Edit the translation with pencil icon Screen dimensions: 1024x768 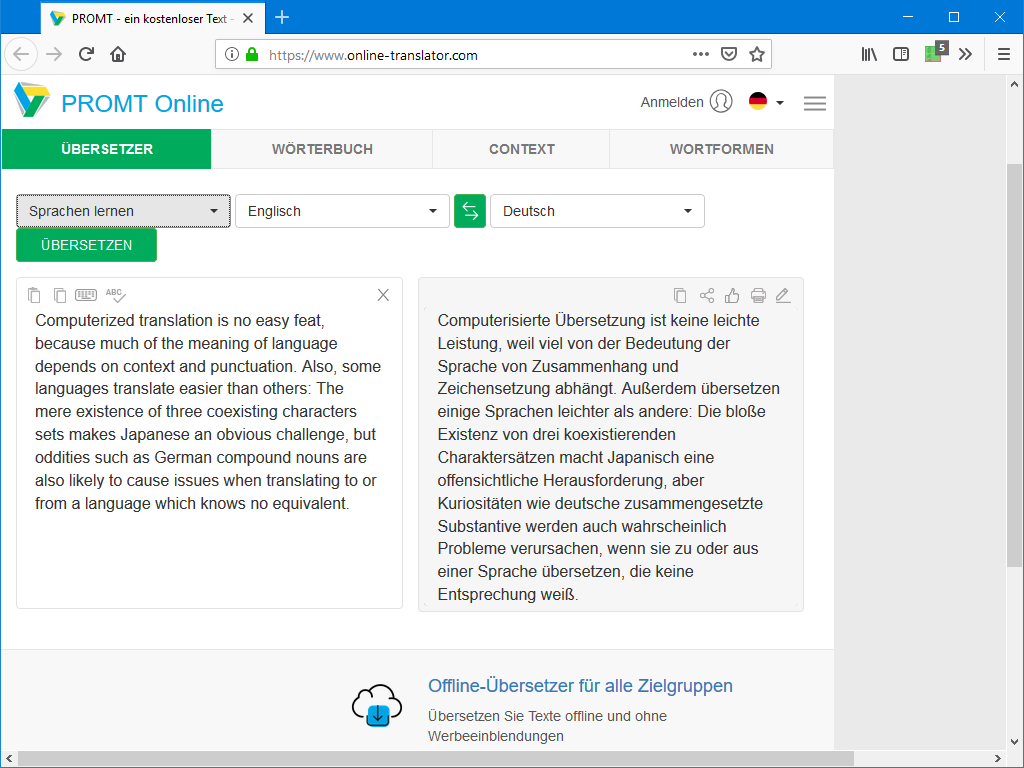pyautogui.click(x=783, y=296)
